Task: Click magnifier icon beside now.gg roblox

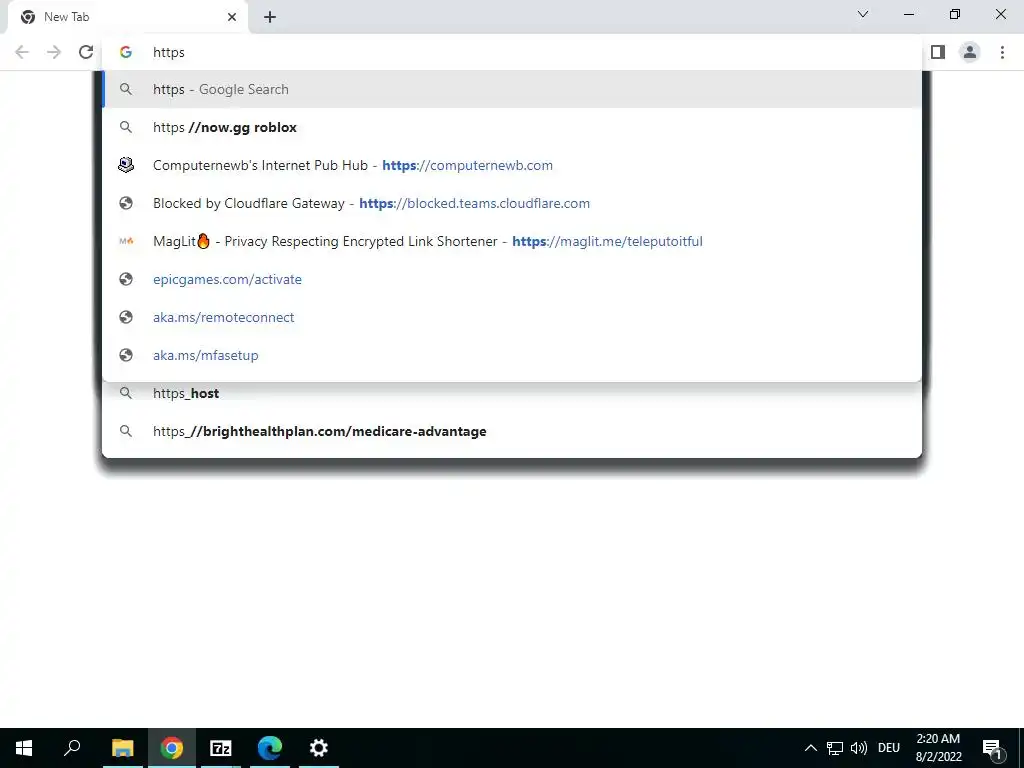Action: click(126, 127)
